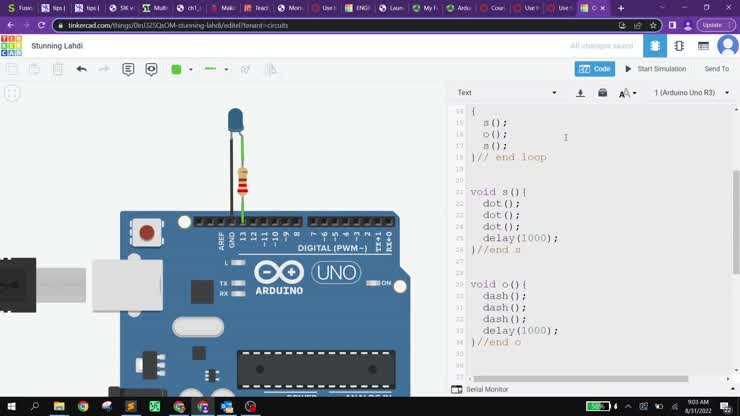Open the notes tool icon
Viewport: 740px width, 416px height.
[128, 69]
